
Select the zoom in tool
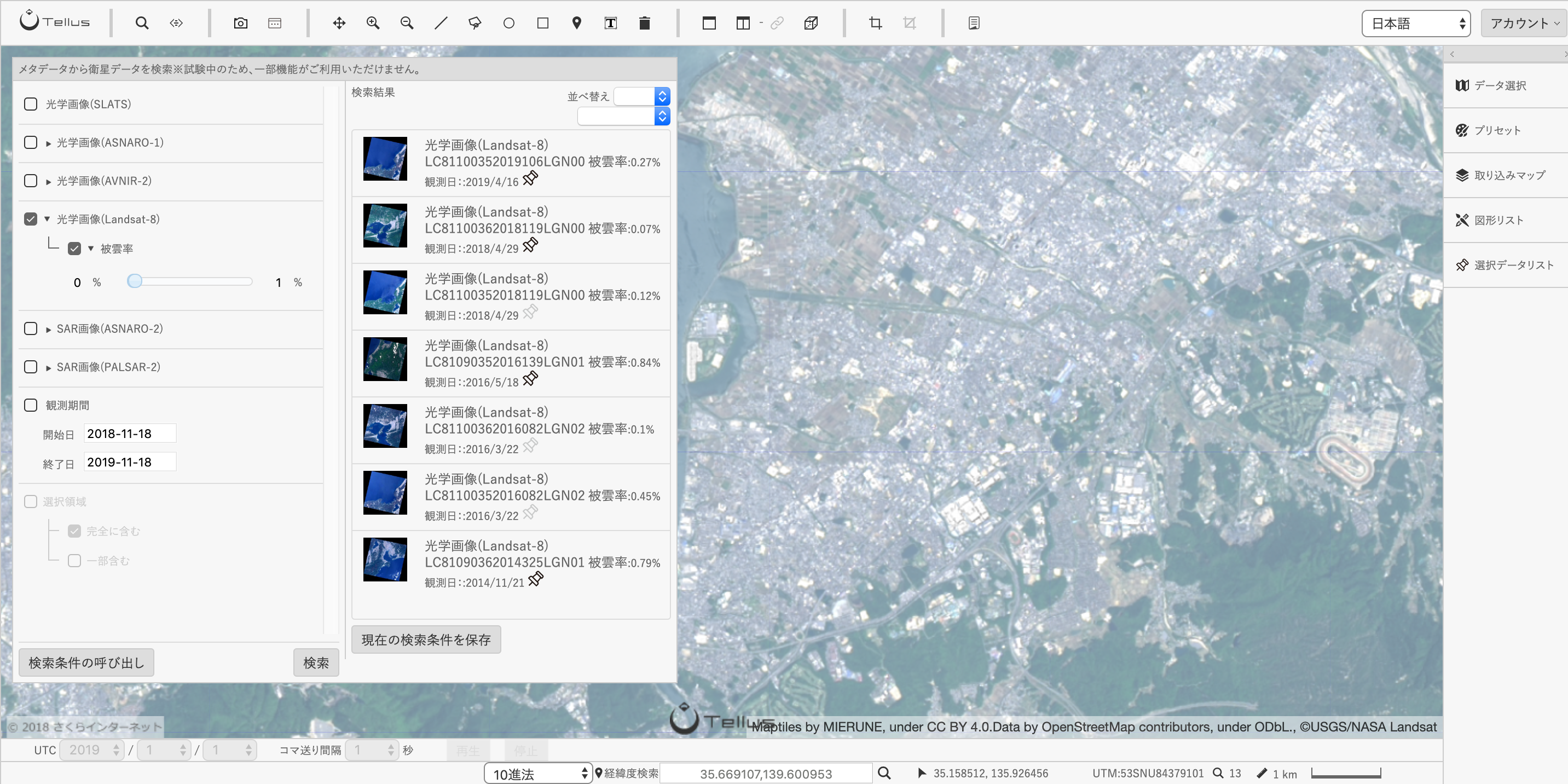373,23
